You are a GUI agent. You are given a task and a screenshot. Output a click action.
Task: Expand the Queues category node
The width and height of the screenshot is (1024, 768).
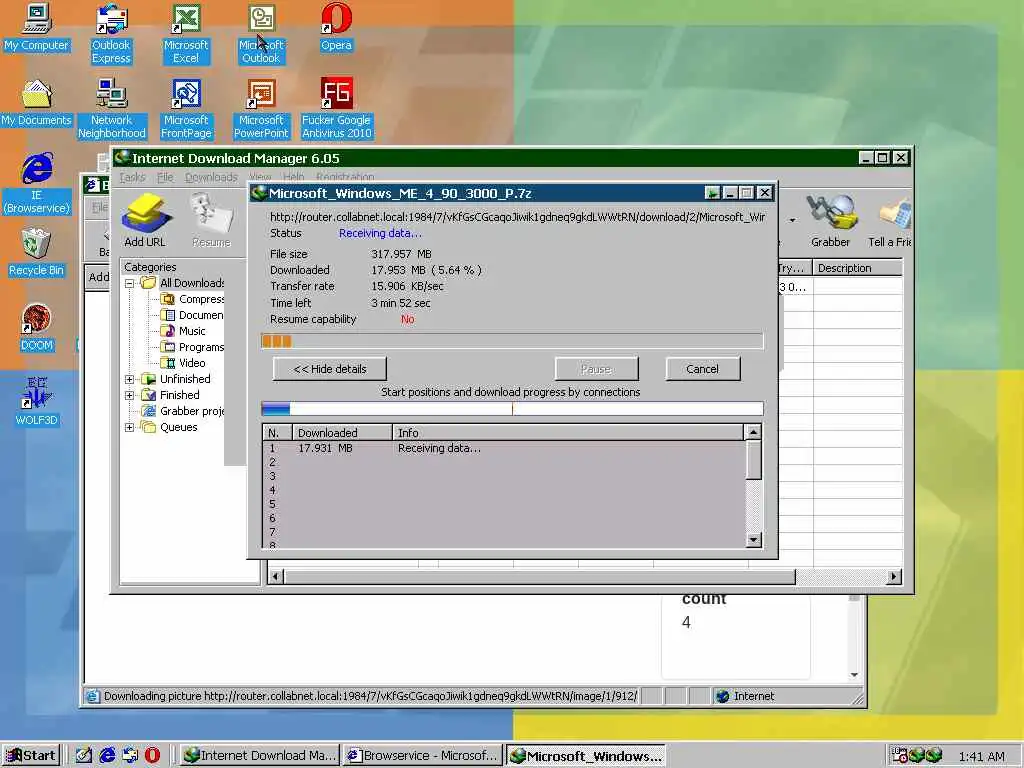pos(129,427)
